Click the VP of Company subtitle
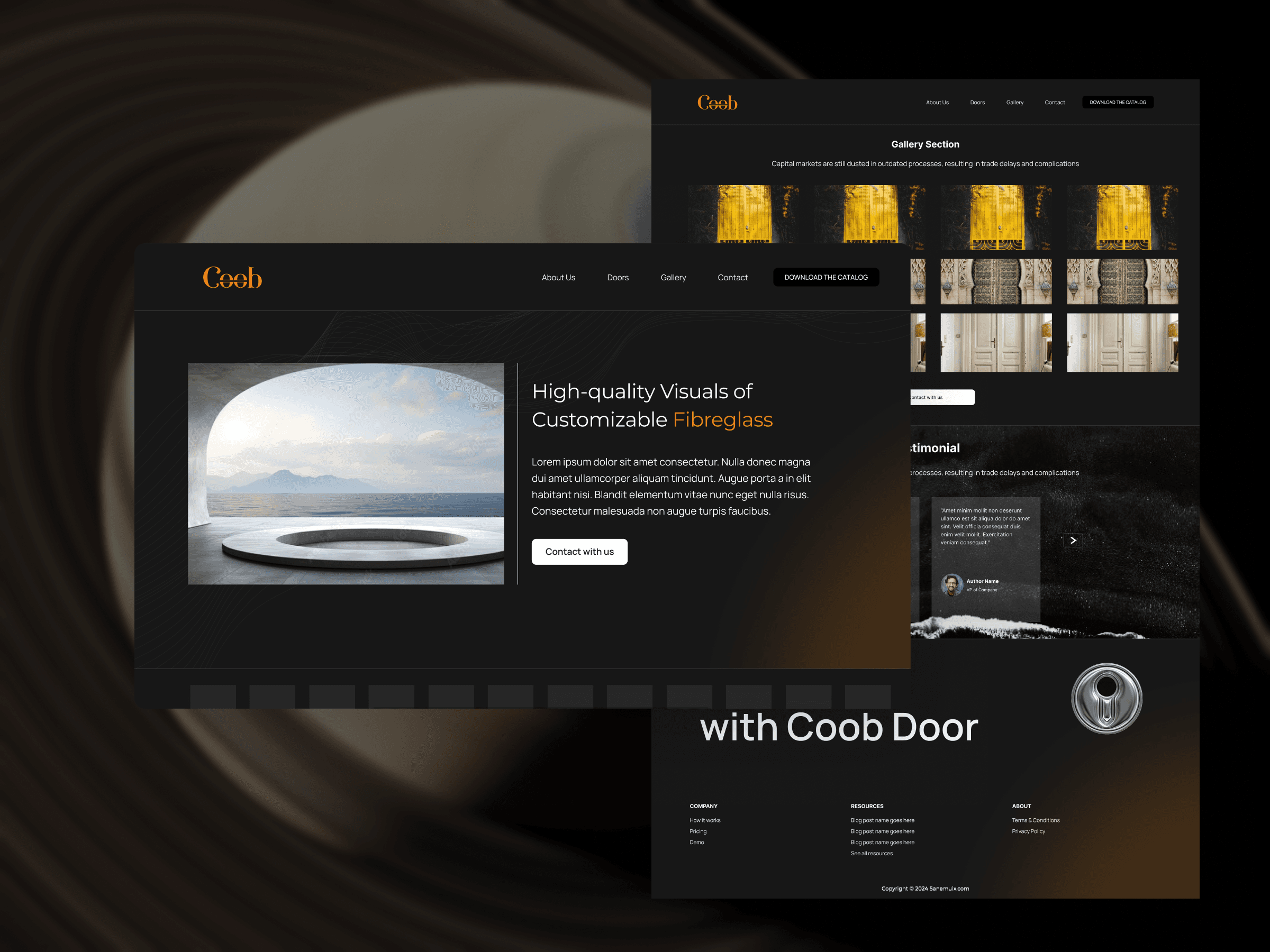 [982, 590]
